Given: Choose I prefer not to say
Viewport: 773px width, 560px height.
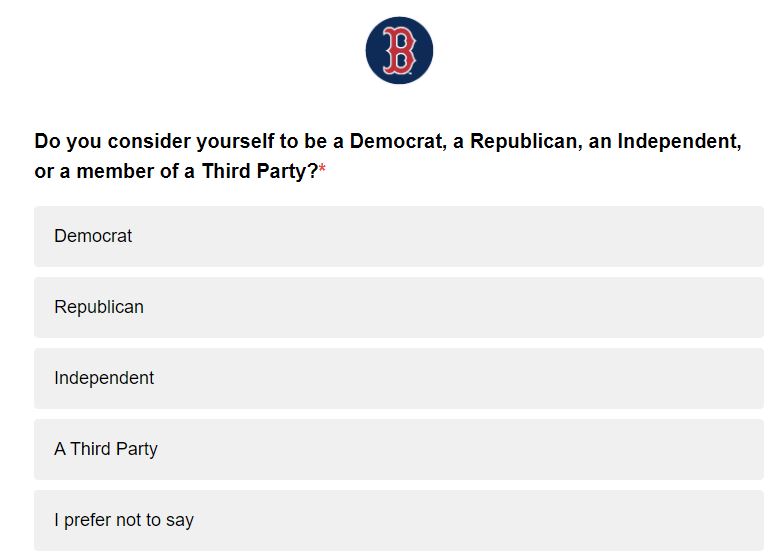Looking at the screenshot, I should point(398,520).
